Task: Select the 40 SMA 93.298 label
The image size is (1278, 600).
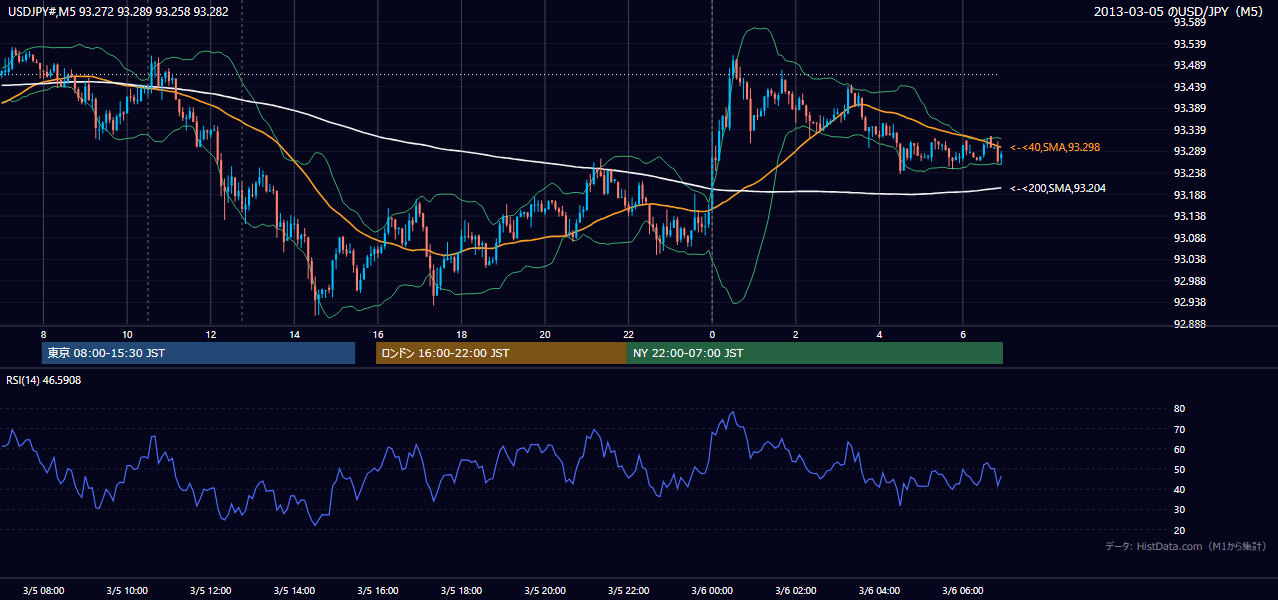Action: coord(1055,147)
